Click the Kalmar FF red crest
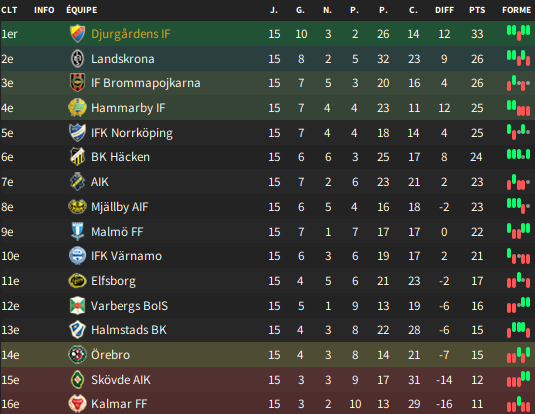This screenshot has height=414, width=535. 77,404
